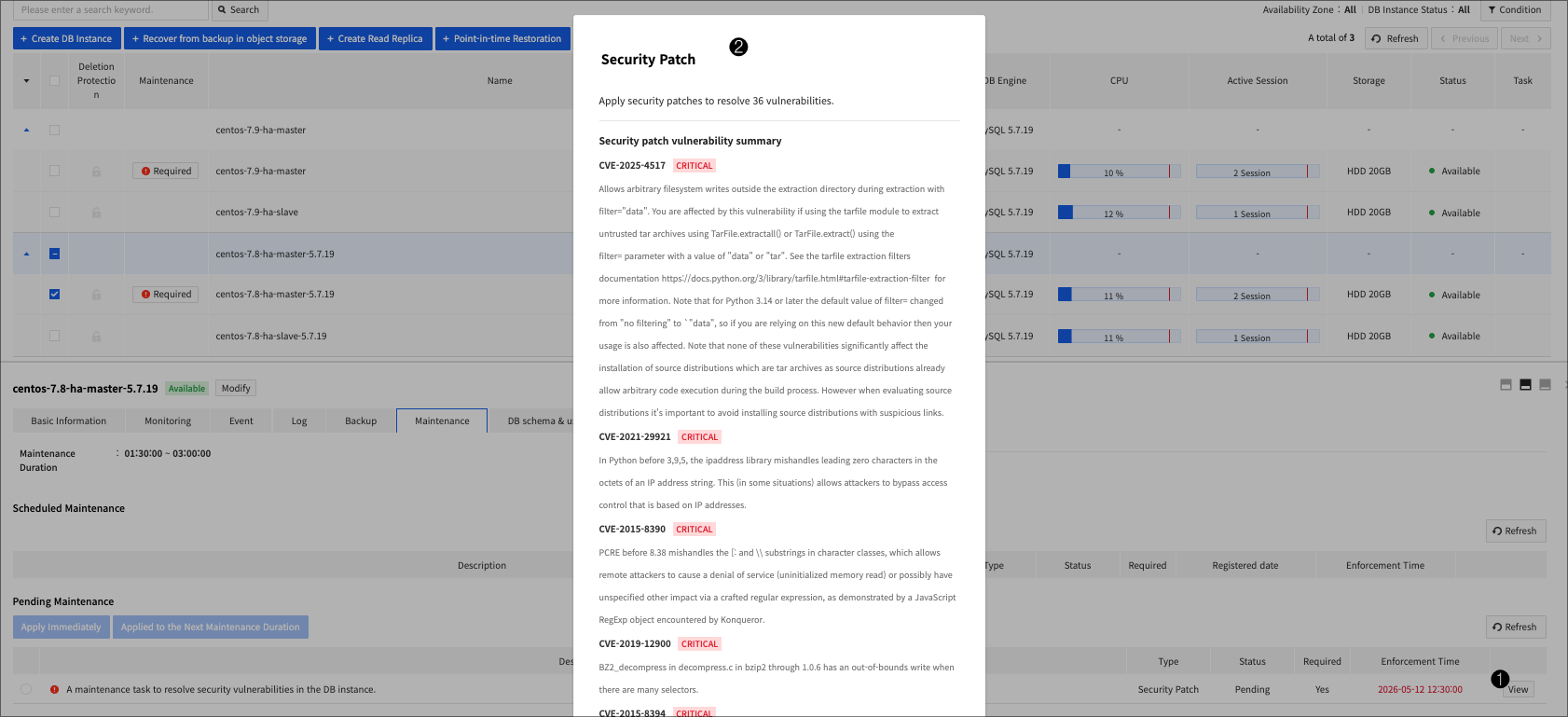This screenshot has height=717, width=1568.
Task: Tick the checkbox for centos-7.9-ha-slave
Action: click(54, 213)
